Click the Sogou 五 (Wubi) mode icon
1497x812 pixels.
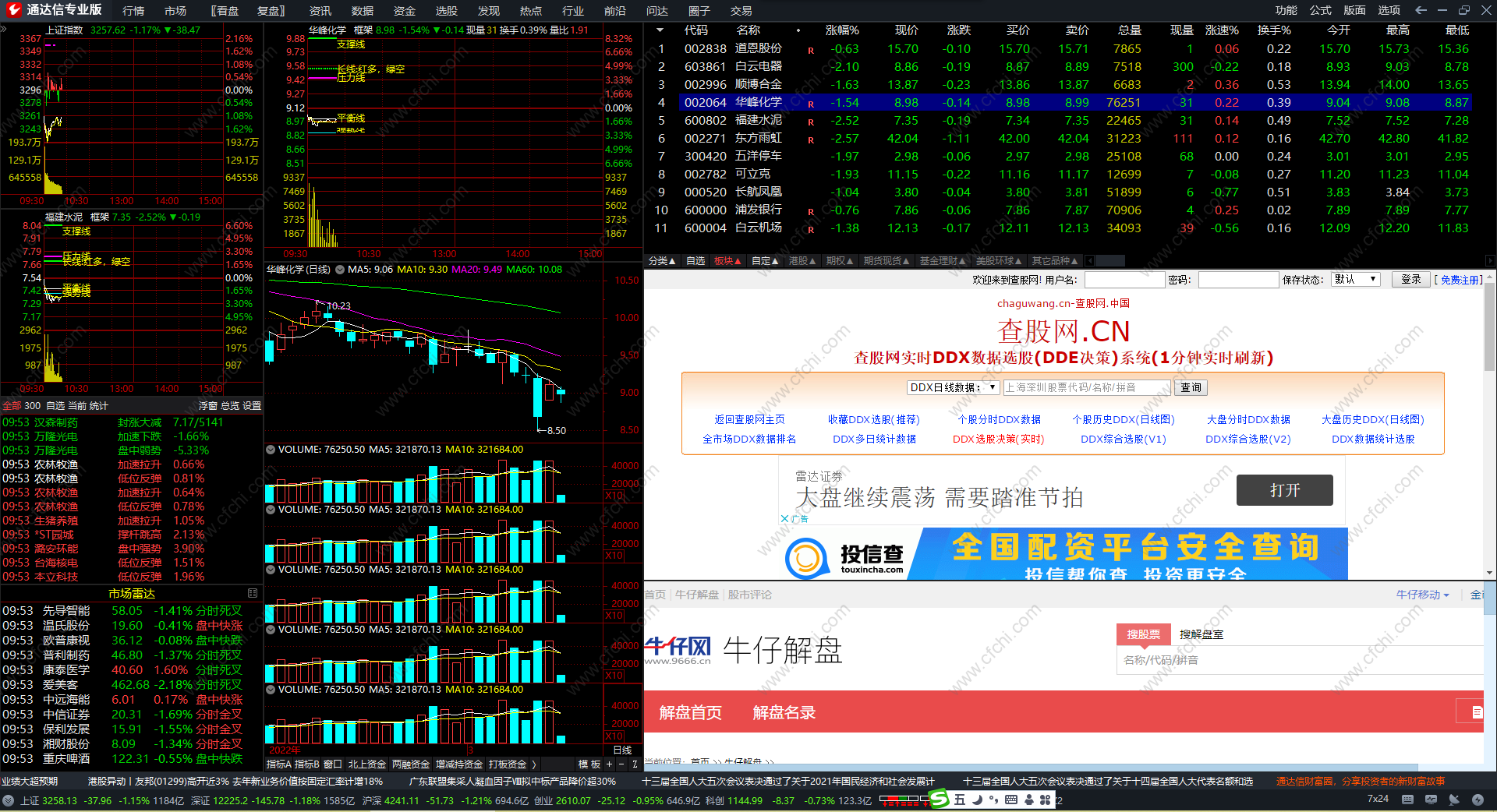click(x=960, y=800)
